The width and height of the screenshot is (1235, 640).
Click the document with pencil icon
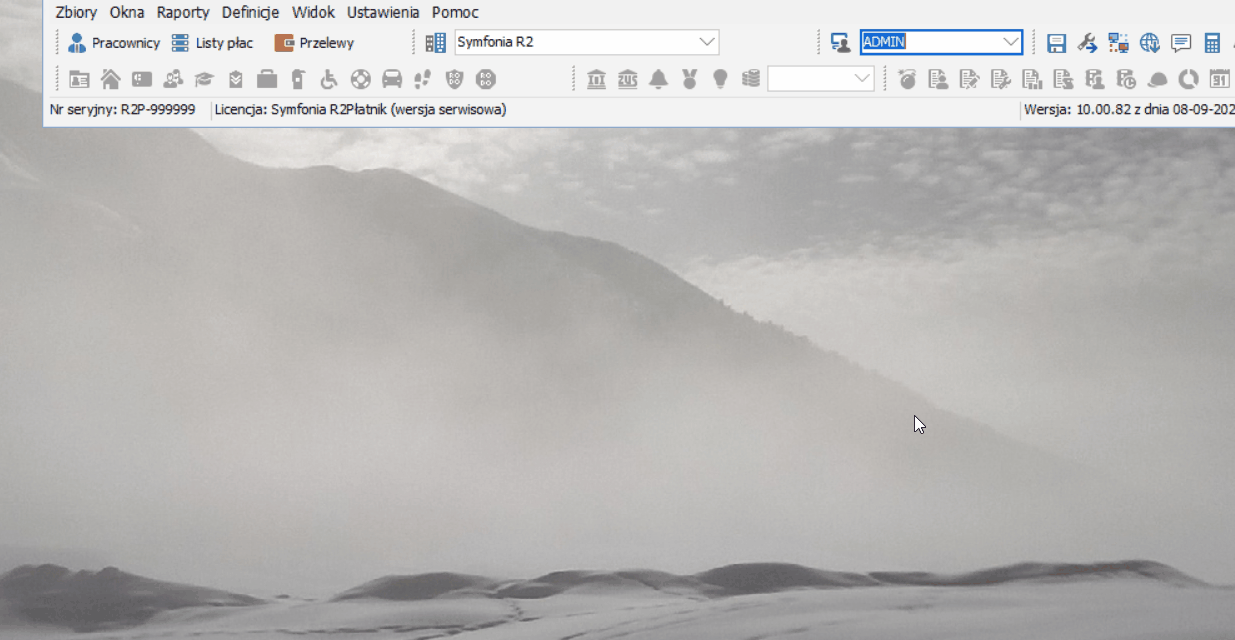[969, 79]
